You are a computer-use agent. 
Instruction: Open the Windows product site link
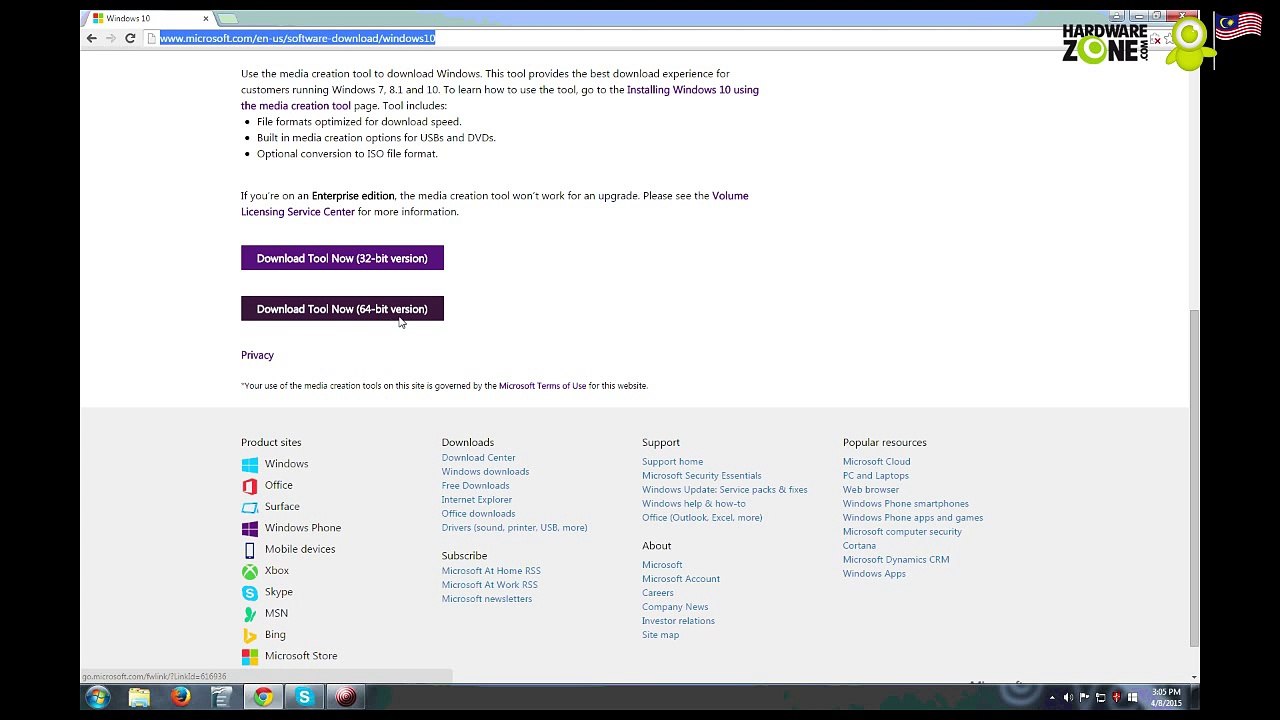coord(286,464)
